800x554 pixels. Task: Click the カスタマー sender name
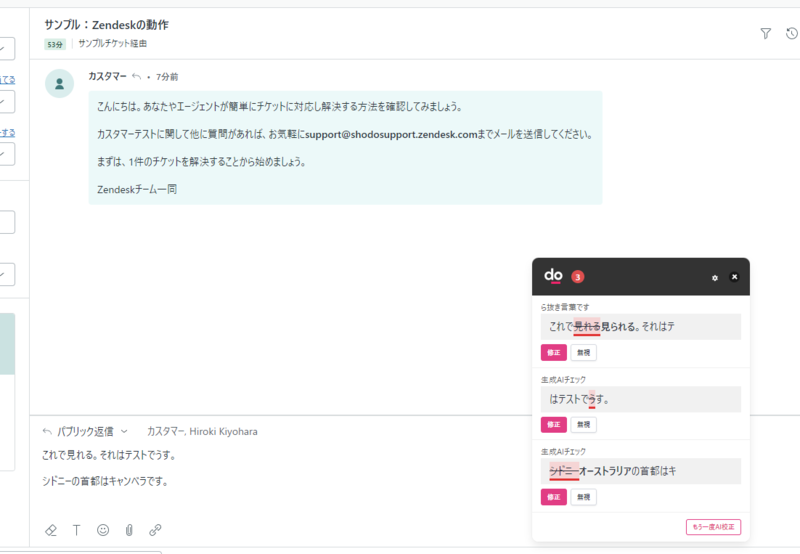pos(107,77)
